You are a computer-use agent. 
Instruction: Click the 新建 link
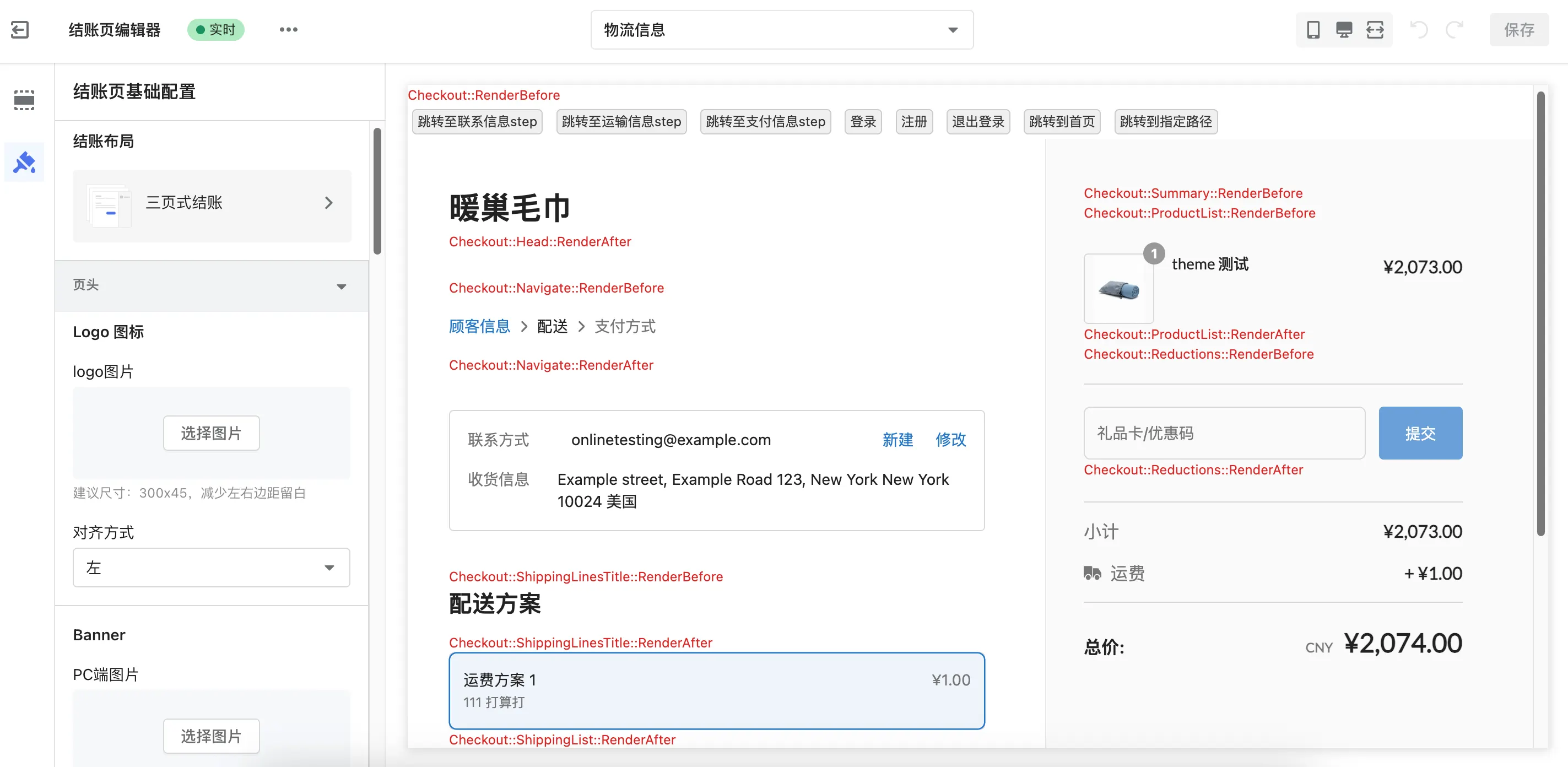[898, 440]
